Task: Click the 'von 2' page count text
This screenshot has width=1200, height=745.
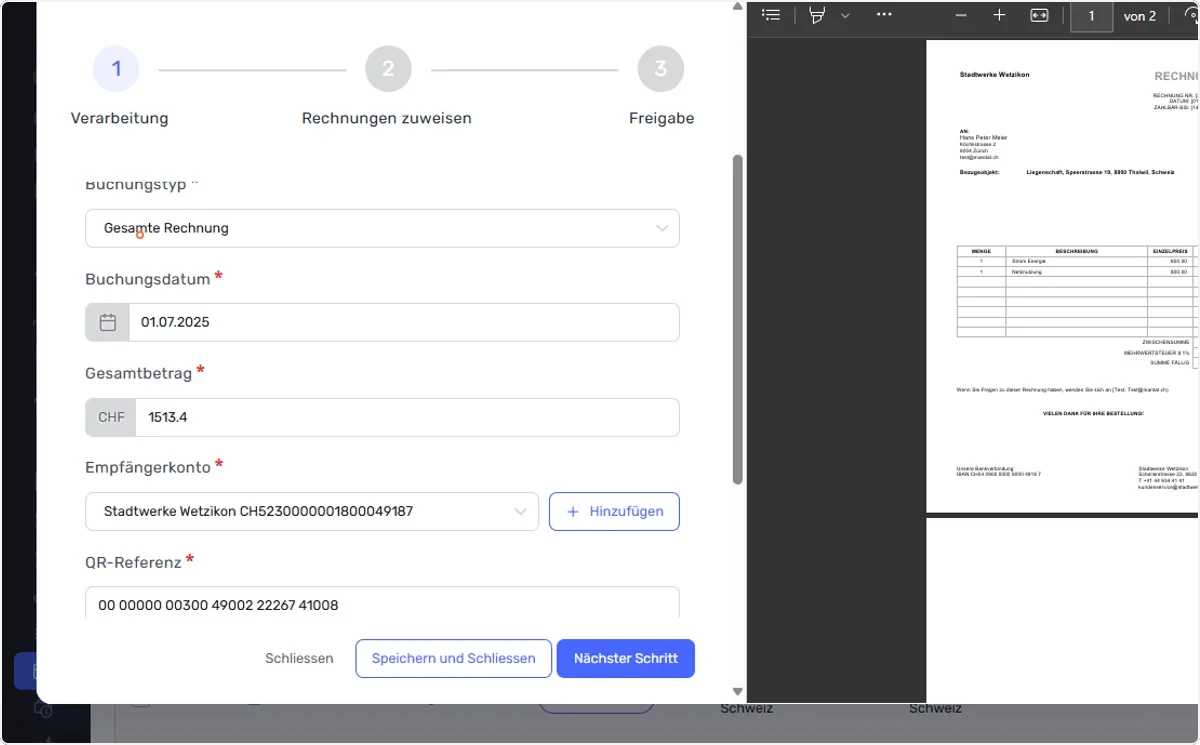Action: click(x=1140, y=16)
